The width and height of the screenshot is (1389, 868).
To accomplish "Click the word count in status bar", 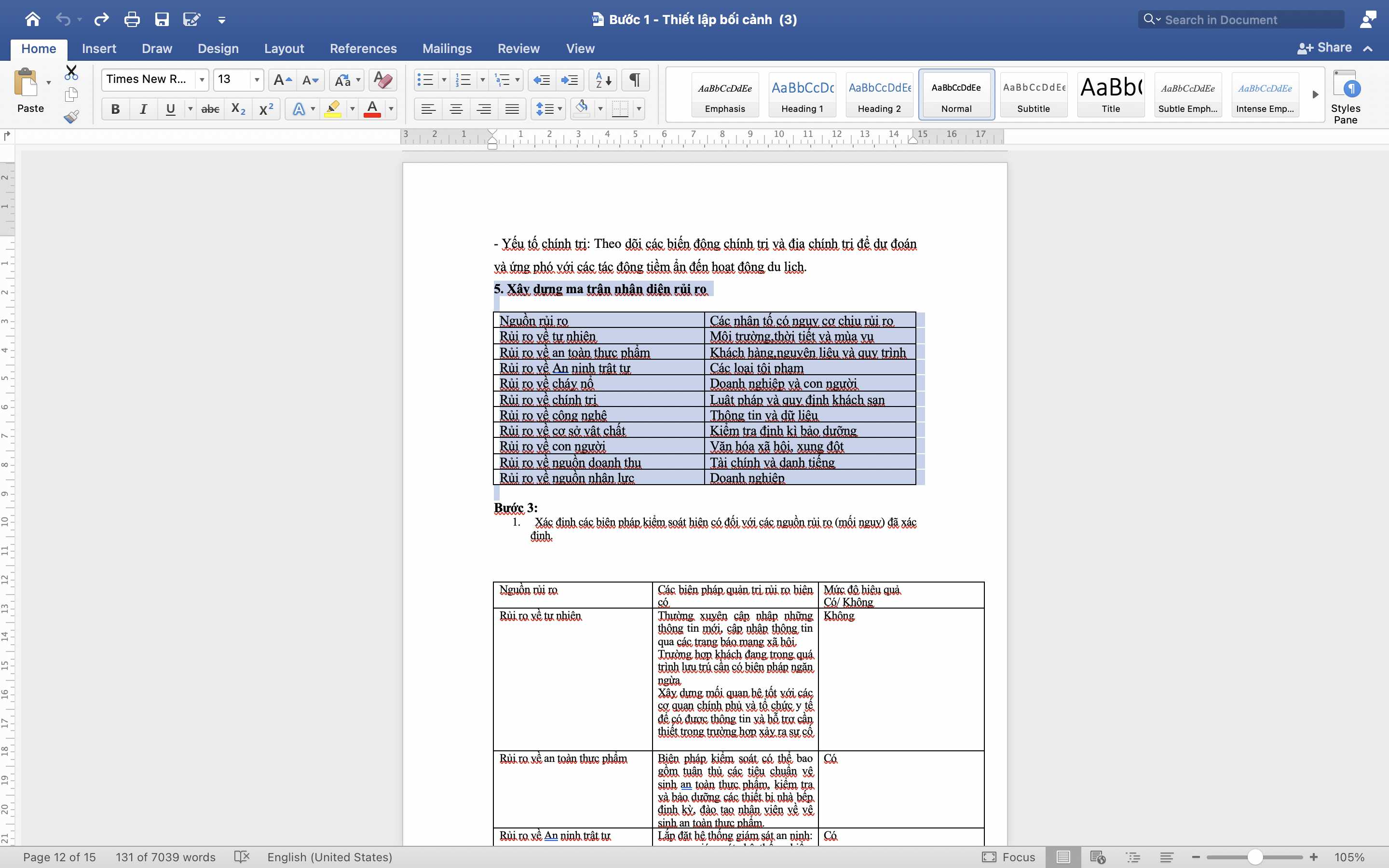I will (x=165, y=856).
